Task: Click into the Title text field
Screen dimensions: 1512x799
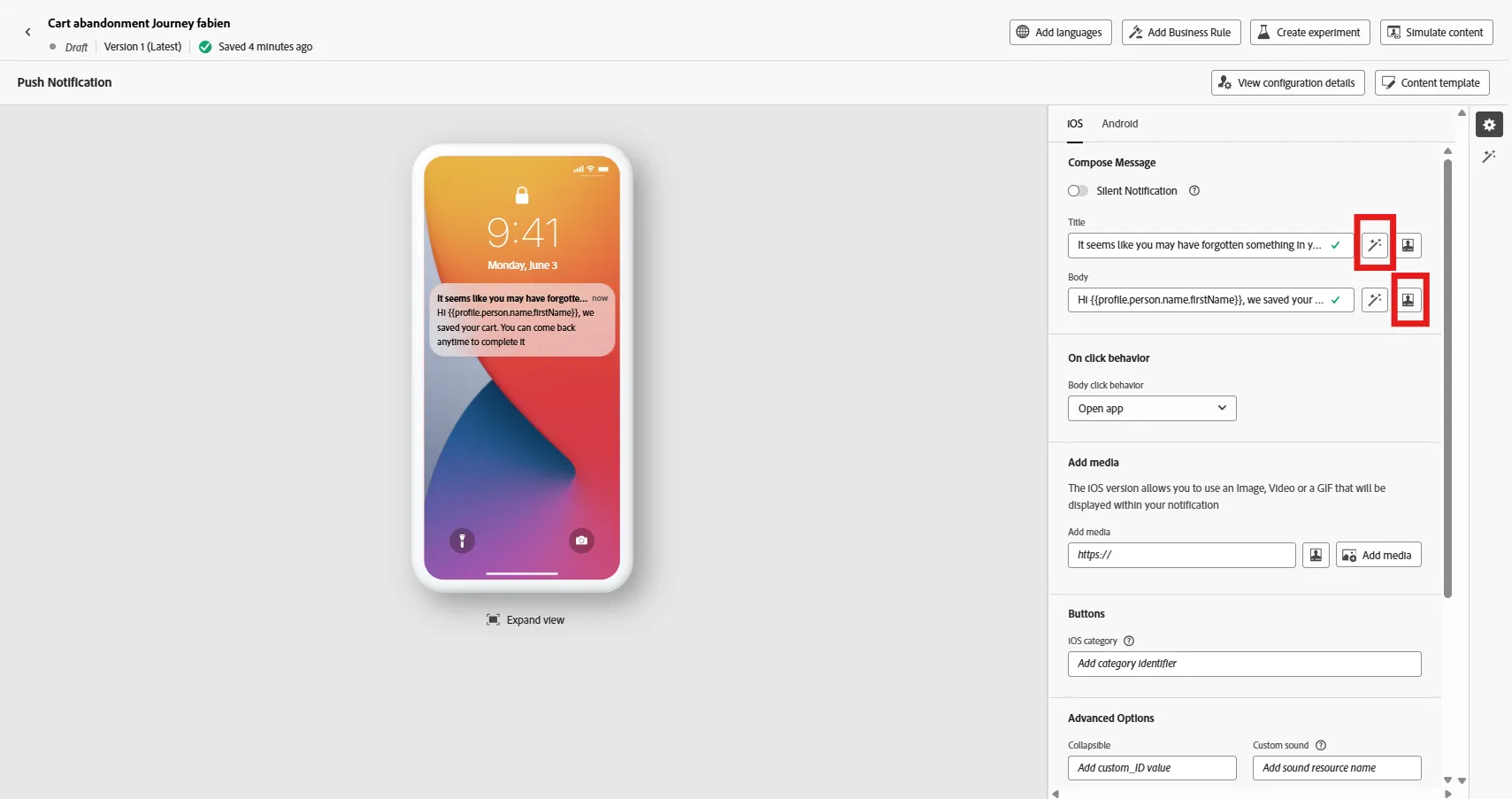Action: pos(1209,245)
